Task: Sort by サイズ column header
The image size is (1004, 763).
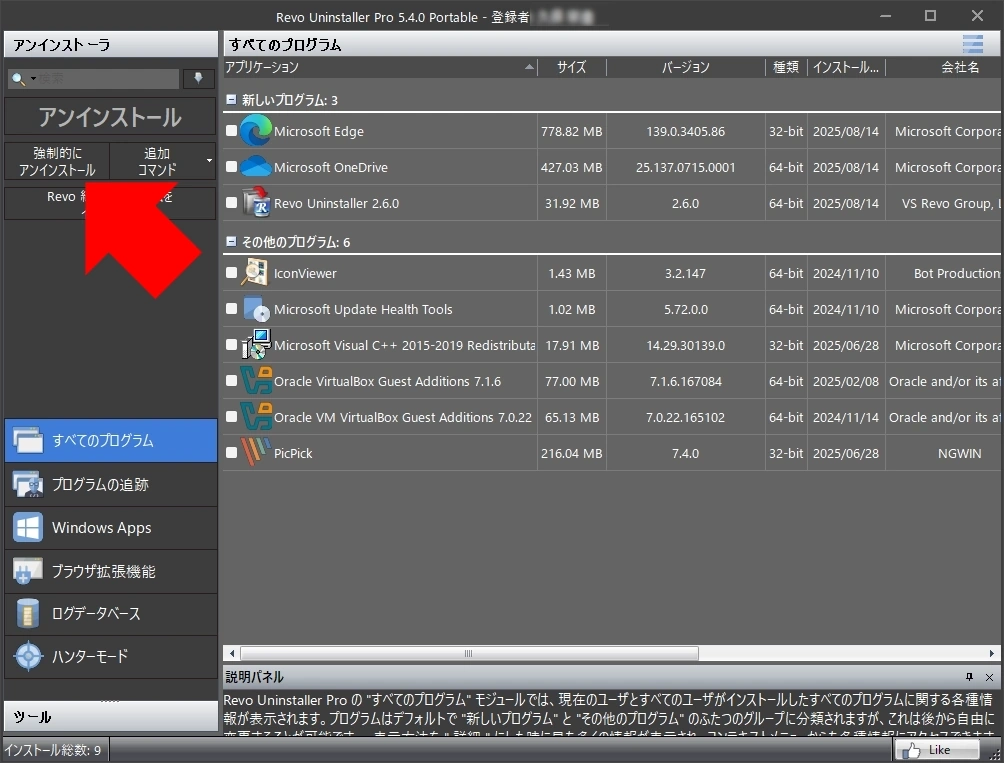Action: (x=571, y=67)
